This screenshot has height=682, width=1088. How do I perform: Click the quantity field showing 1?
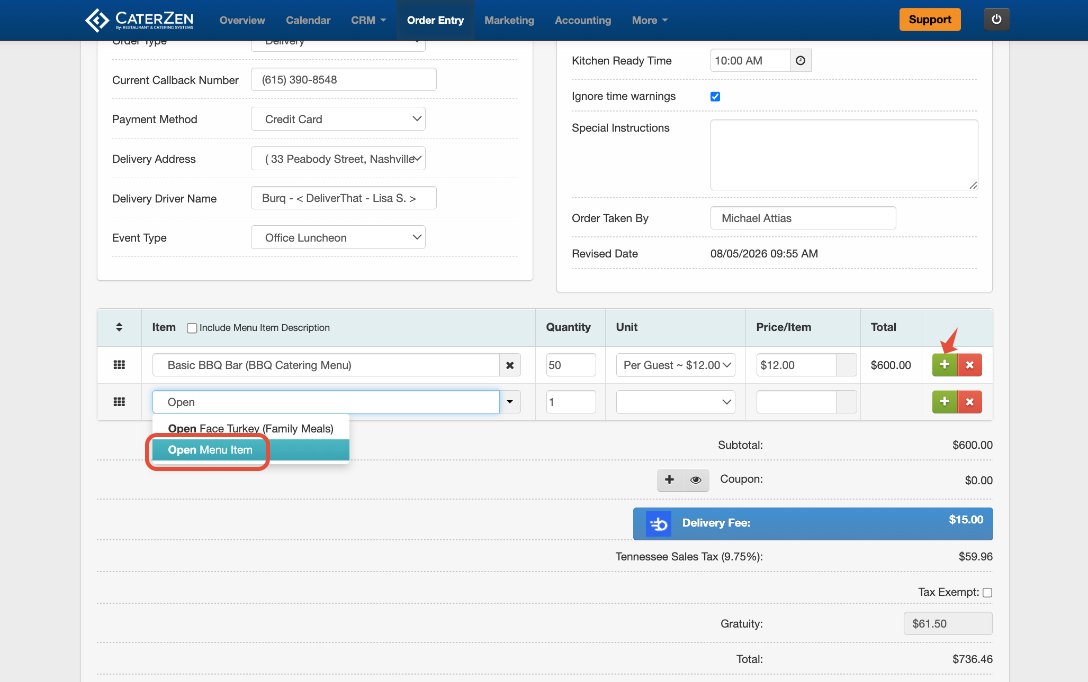(x=570, y=402)
